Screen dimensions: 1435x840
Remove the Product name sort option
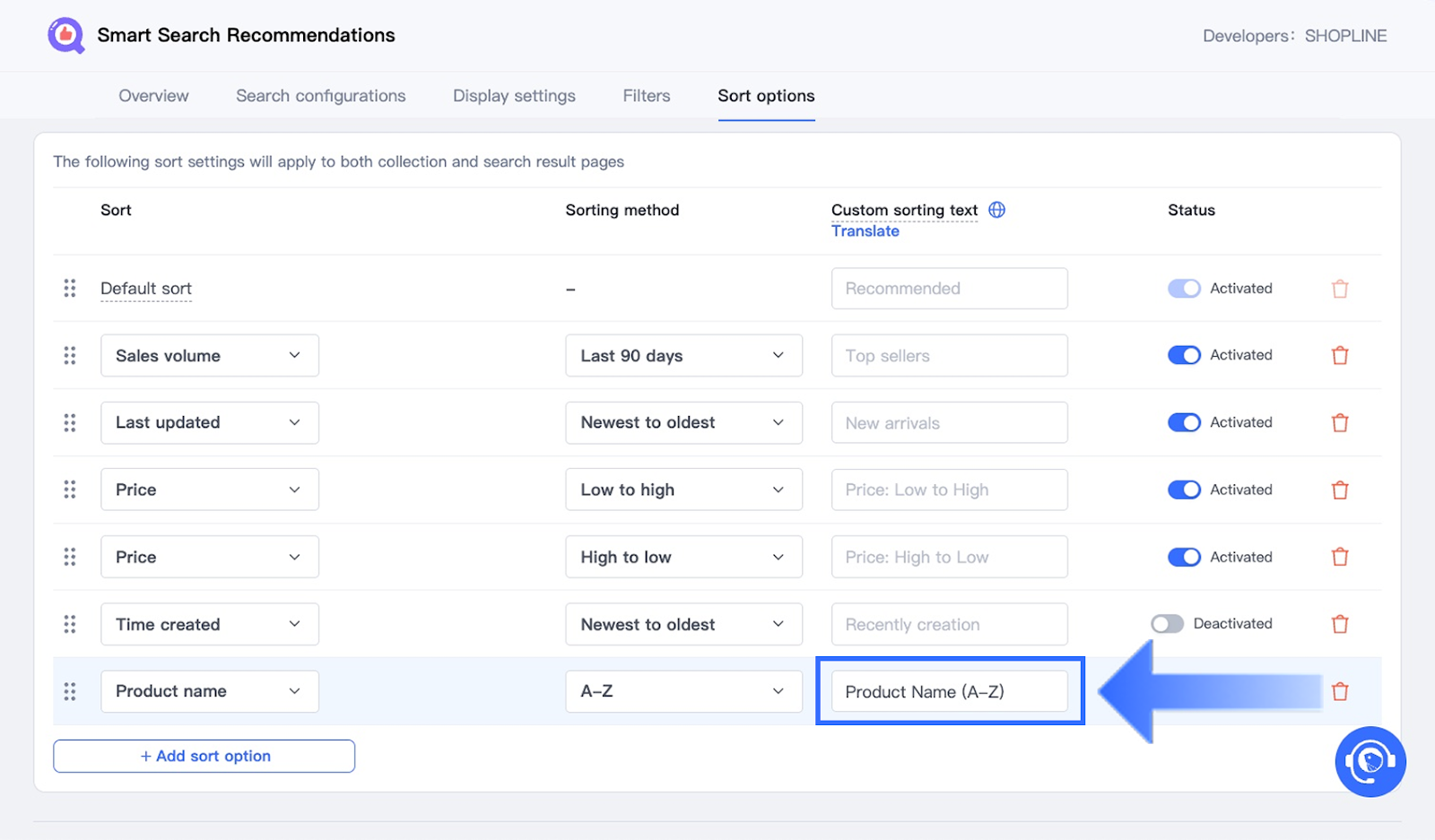1340,692
